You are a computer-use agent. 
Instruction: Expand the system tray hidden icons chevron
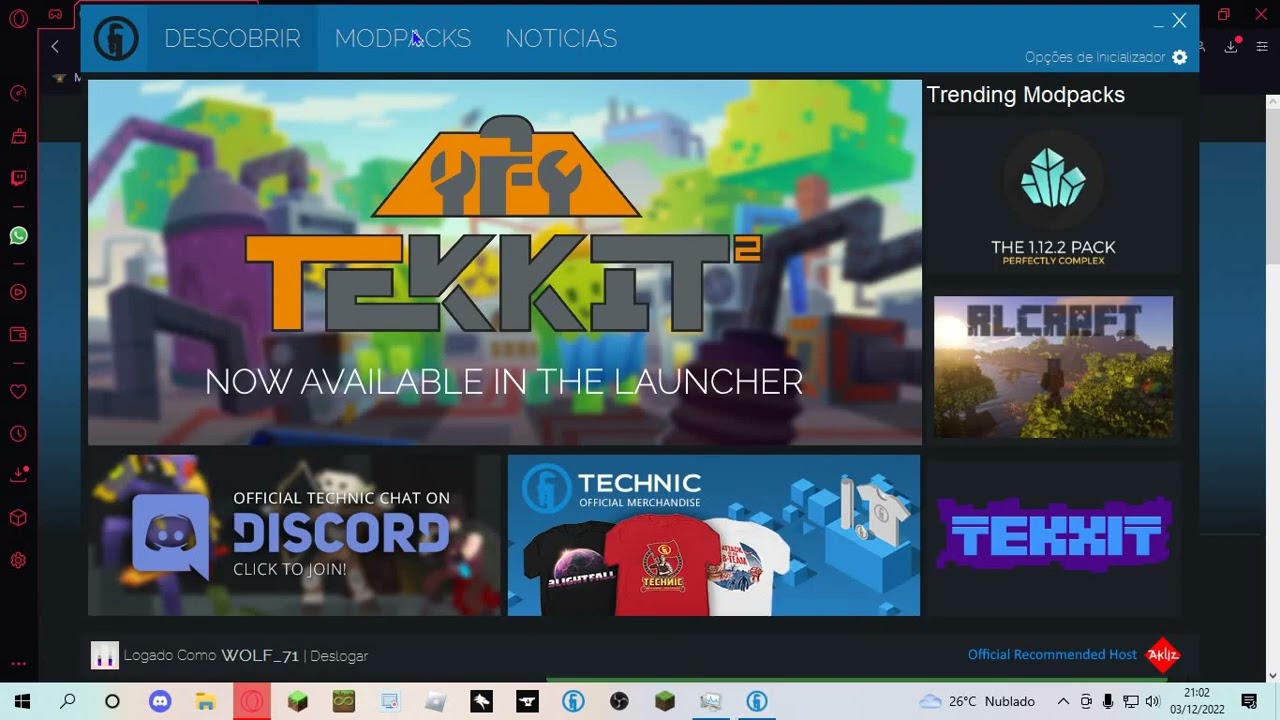[1063, 701]
